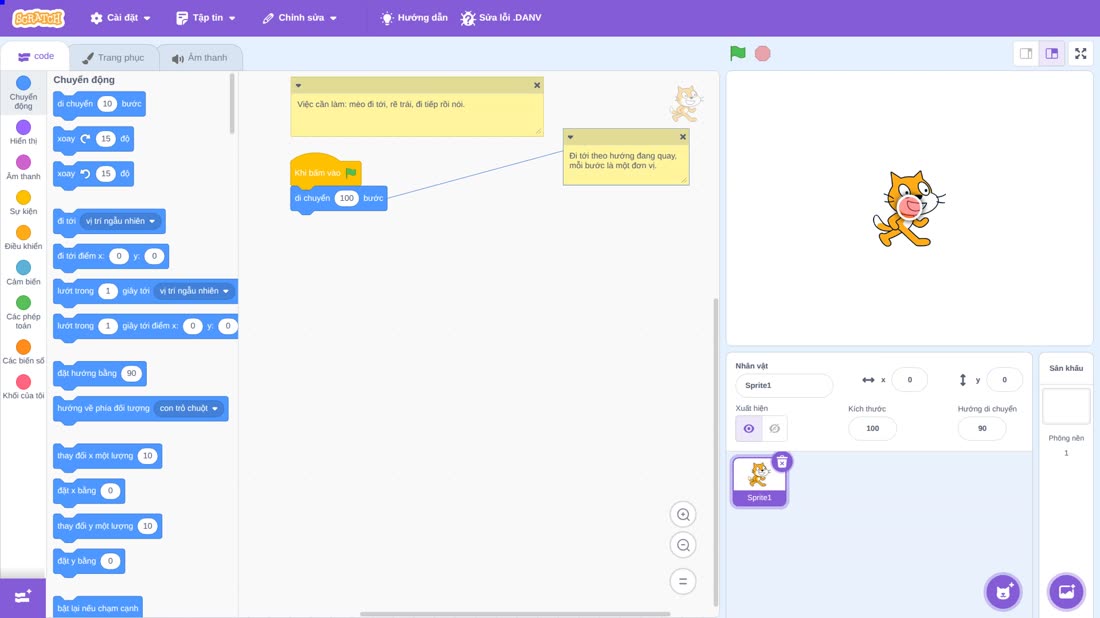
Task: Click the Scratch logo
Action: (x=39, y=18)
